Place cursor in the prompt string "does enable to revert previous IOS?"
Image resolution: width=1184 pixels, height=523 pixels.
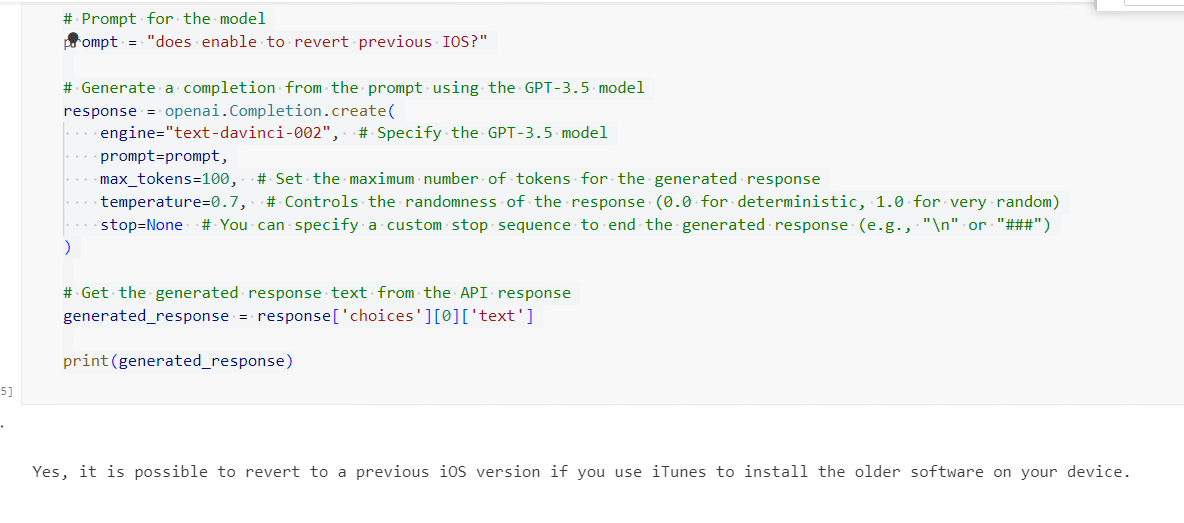320,42
